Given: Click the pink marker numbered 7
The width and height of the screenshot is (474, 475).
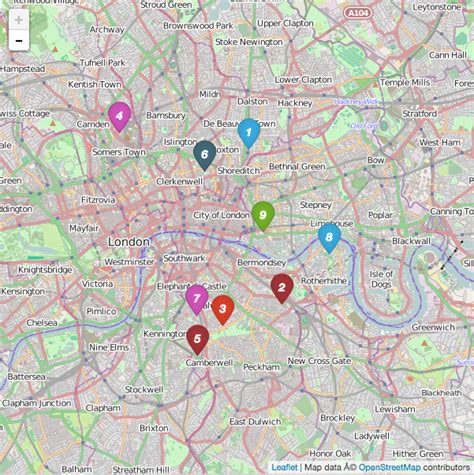Looking at the screenshot, I should (197, 299).
